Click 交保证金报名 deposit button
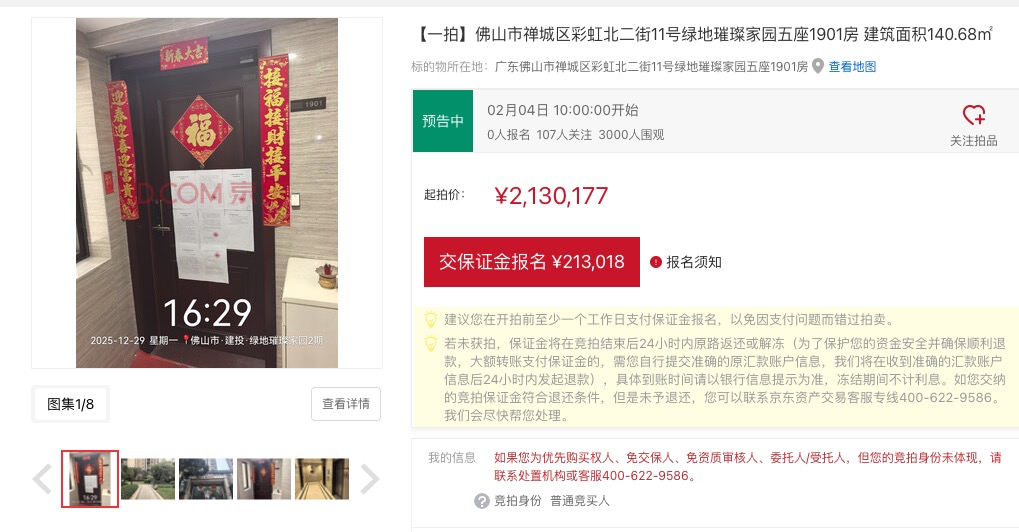 [532, 262]
